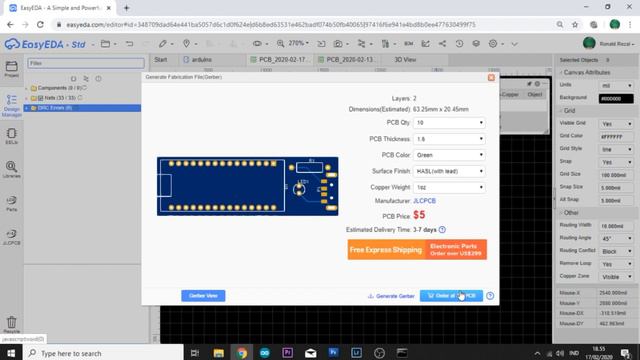
Task: Expand the Components tree folder
Action: pos(27,88)
